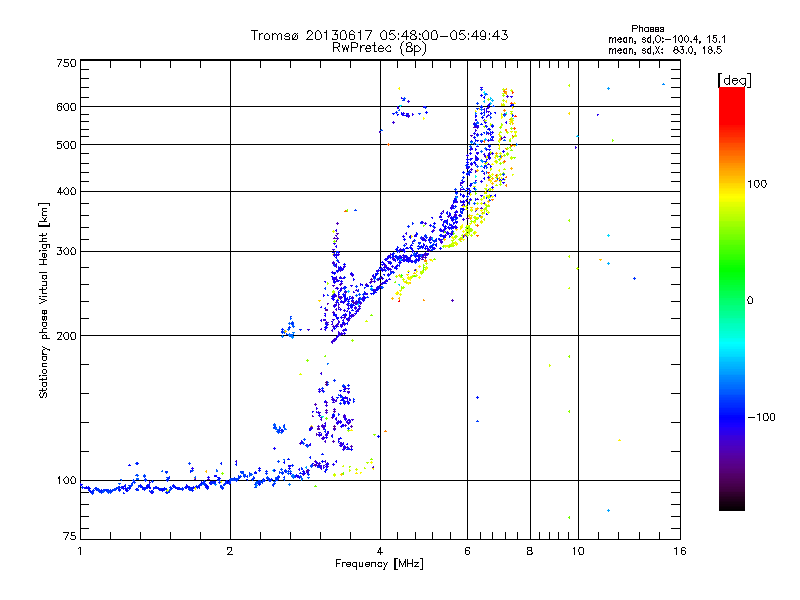Select the colorbar tick label "0"
800x600 pixels.
pyautogui.click(x=750, y=301)
